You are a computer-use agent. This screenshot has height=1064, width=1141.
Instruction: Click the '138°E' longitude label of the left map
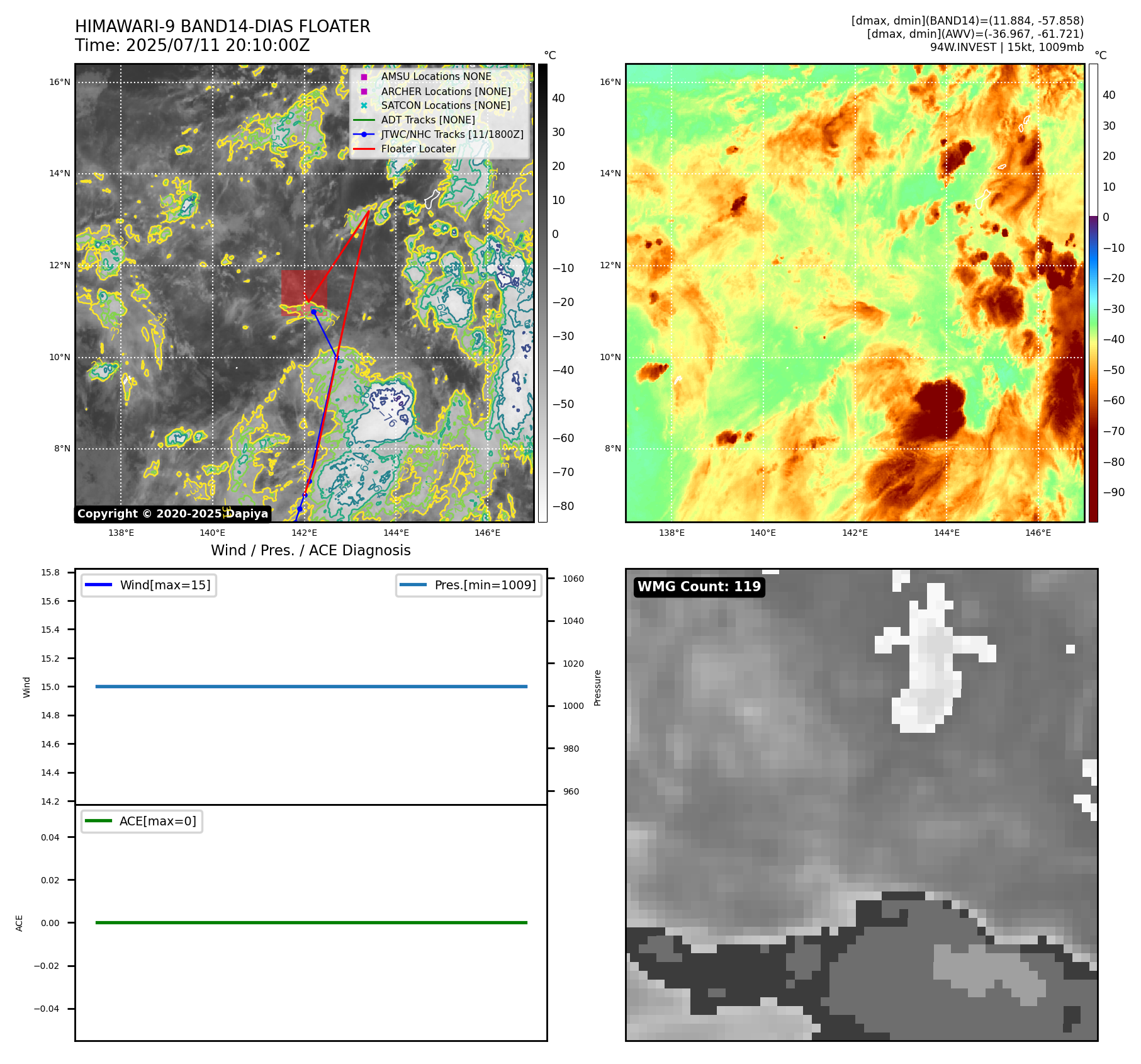click(x=121, y=533)
